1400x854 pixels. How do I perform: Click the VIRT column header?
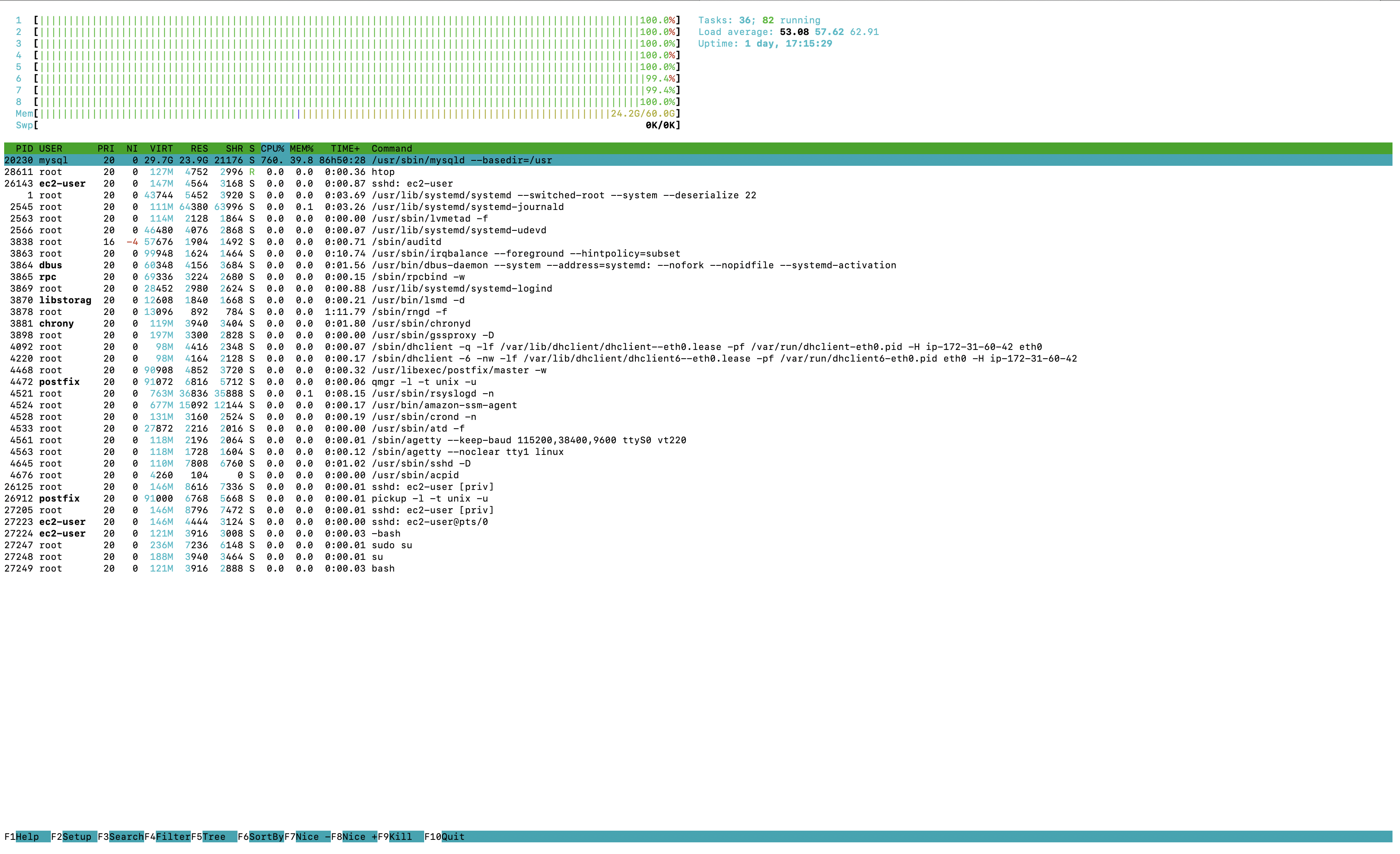(161, 148)
